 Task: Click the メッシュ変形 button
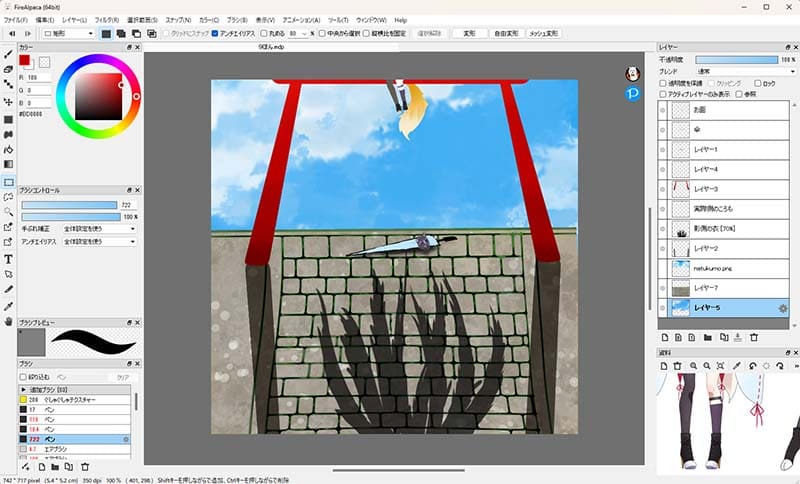(x=543, y=34)
